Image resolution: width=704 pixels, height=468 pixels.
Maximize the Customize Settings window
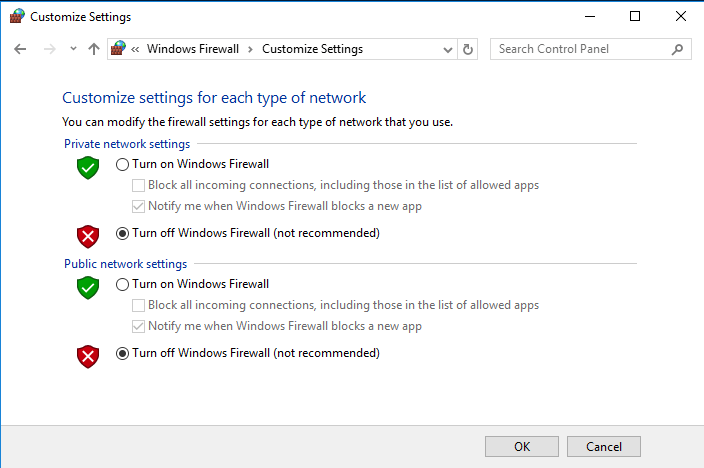[635, 17]
